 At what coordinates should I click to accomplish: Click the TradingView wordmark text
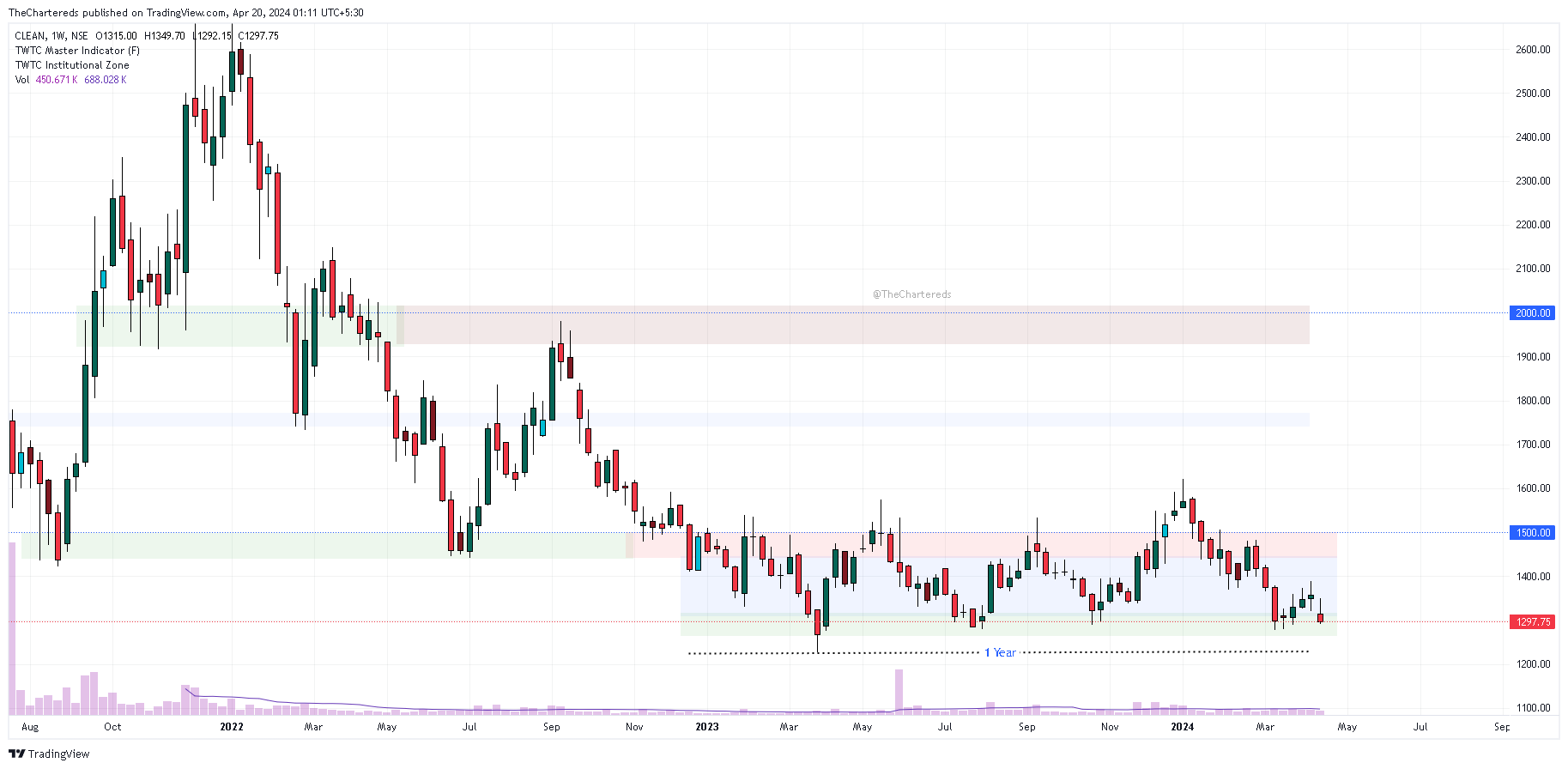tap(59, 754)
